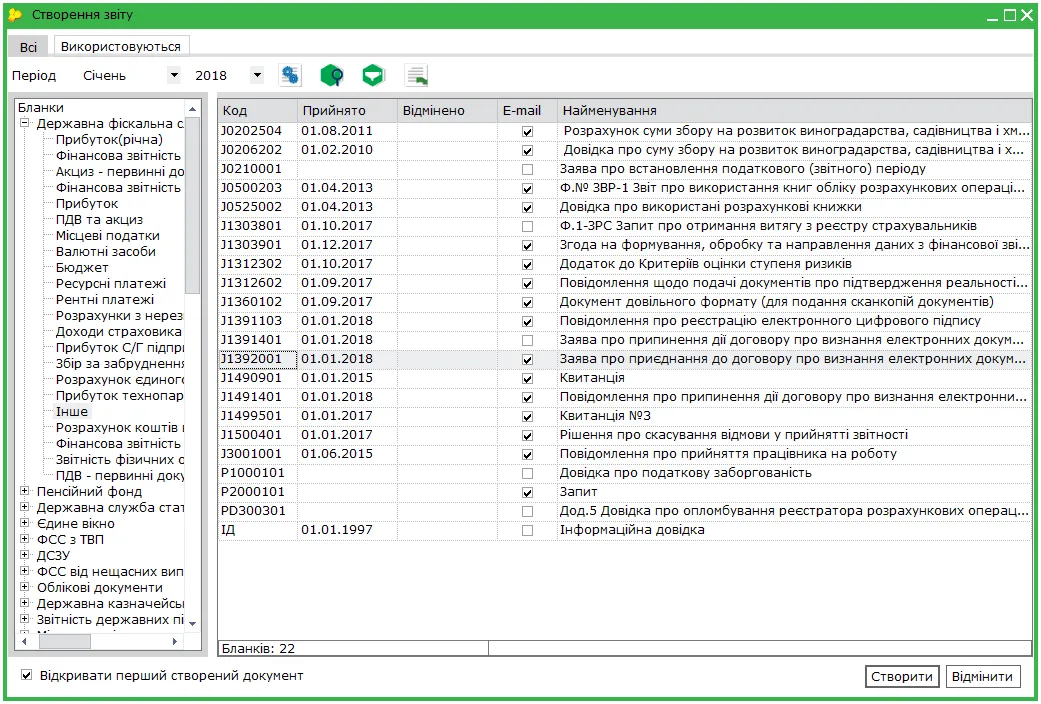Select row with code J3001001
Viewport: 1041px width, 704px height.
pyautogui.click(x=624, y=454)
